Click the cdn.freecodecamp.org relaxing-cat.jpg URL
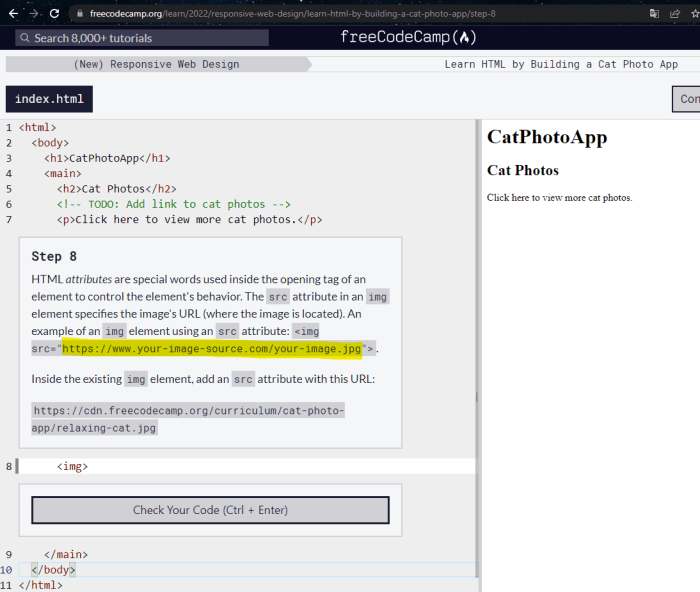Image resolution: width=700 pixels, height=592 pixels. 188,419
